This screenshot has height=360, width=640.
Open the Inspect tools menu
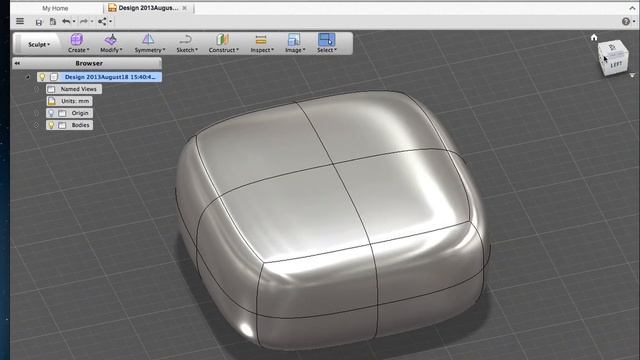point(262,43)
